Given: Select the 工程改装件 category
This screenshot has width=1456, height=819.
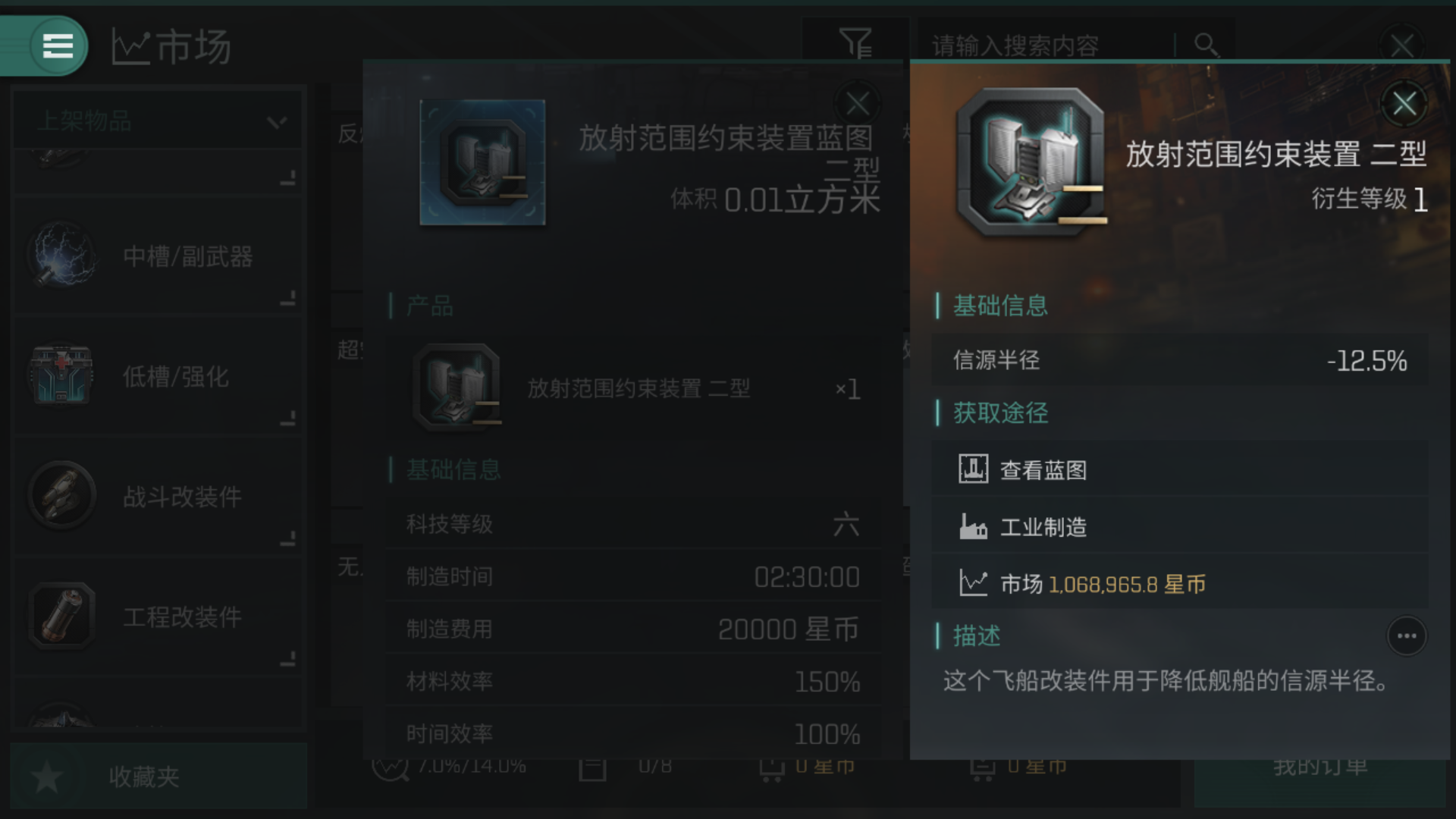Looking at the screenshot, I should 157,616.
